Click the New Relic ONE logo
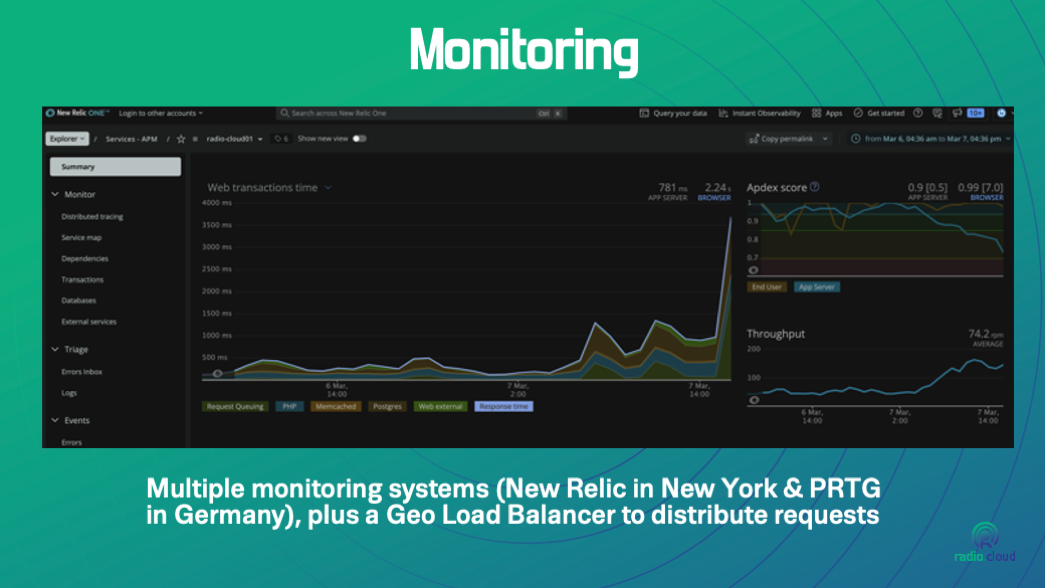The image size is (1045, 588). tap(77, 113)
